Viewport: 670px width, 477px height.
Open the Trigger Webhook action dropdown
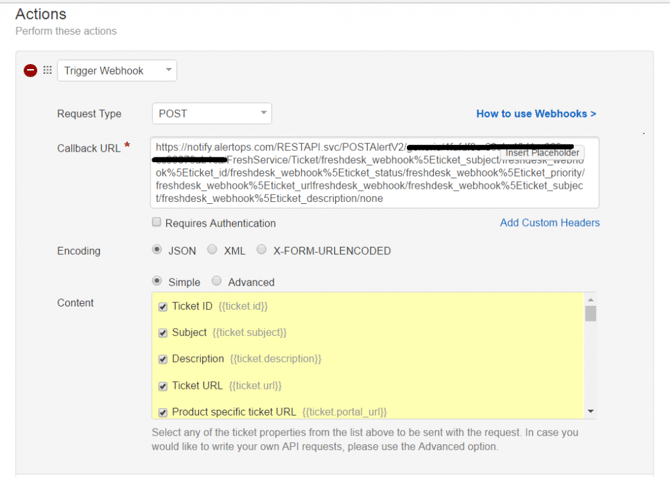point(117,71)
